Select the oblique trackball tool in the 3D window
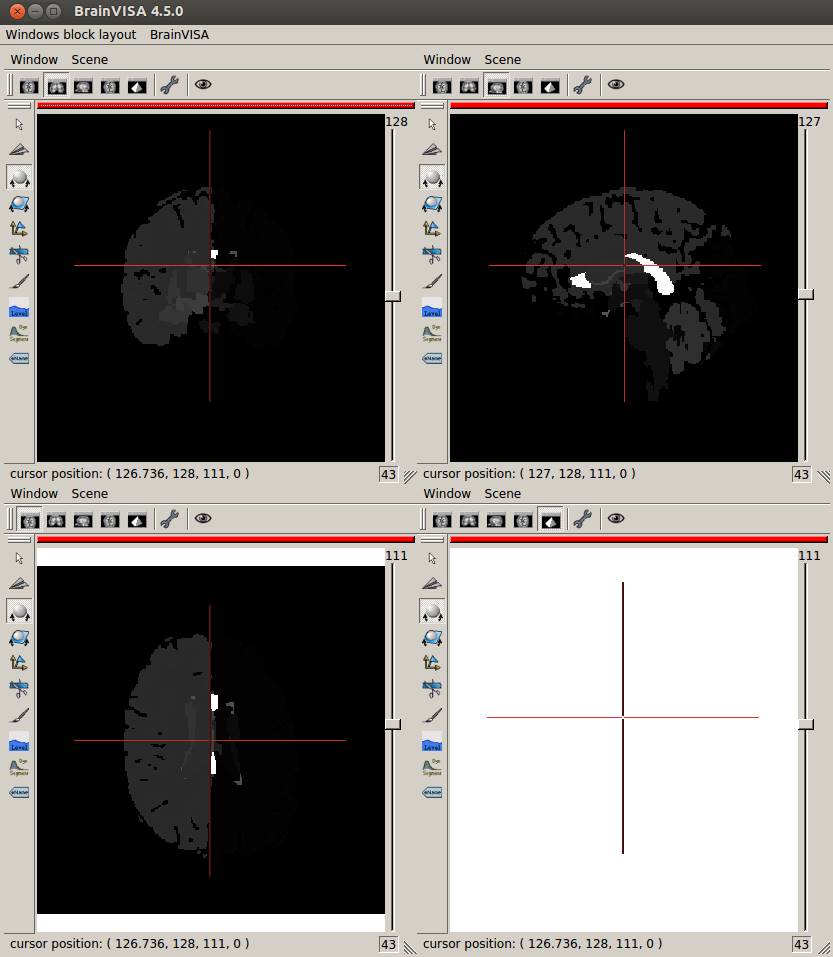 coord(432,637)
